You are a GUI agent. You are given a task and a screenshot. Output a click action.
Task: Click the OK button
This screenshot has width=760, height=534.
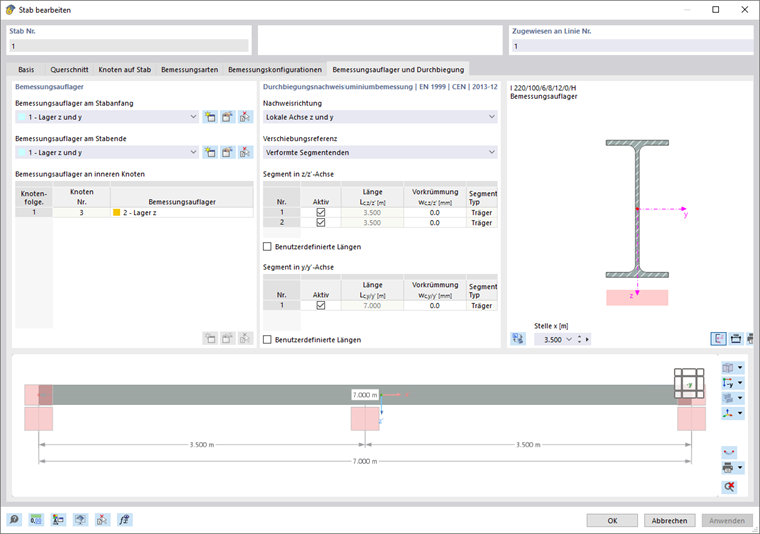coord(612,520)
